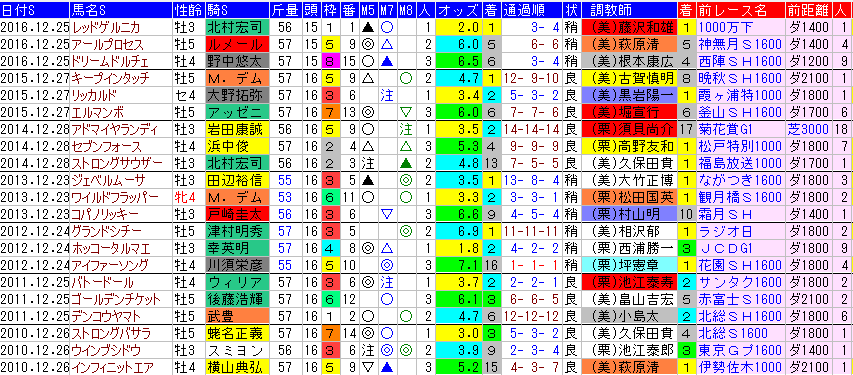Viewport: 853px width, 375px height.
Task: Click jockey cell 岩田康誠
Action: point(238,130)
